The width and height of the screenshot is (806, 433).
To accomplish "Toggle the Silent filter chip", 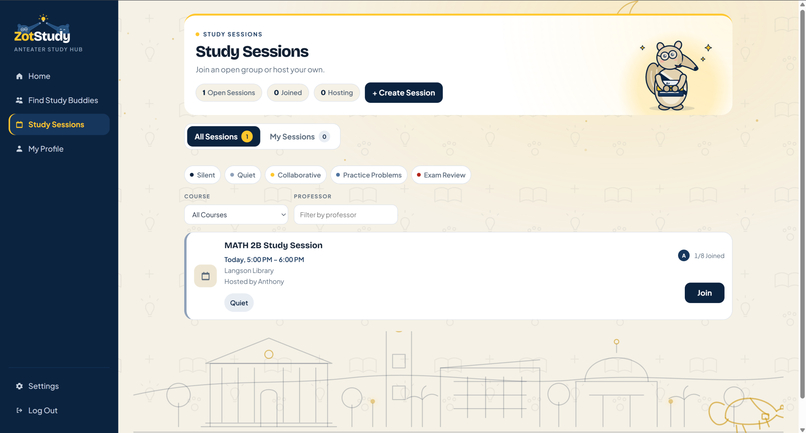I will [x=202, y=175].
